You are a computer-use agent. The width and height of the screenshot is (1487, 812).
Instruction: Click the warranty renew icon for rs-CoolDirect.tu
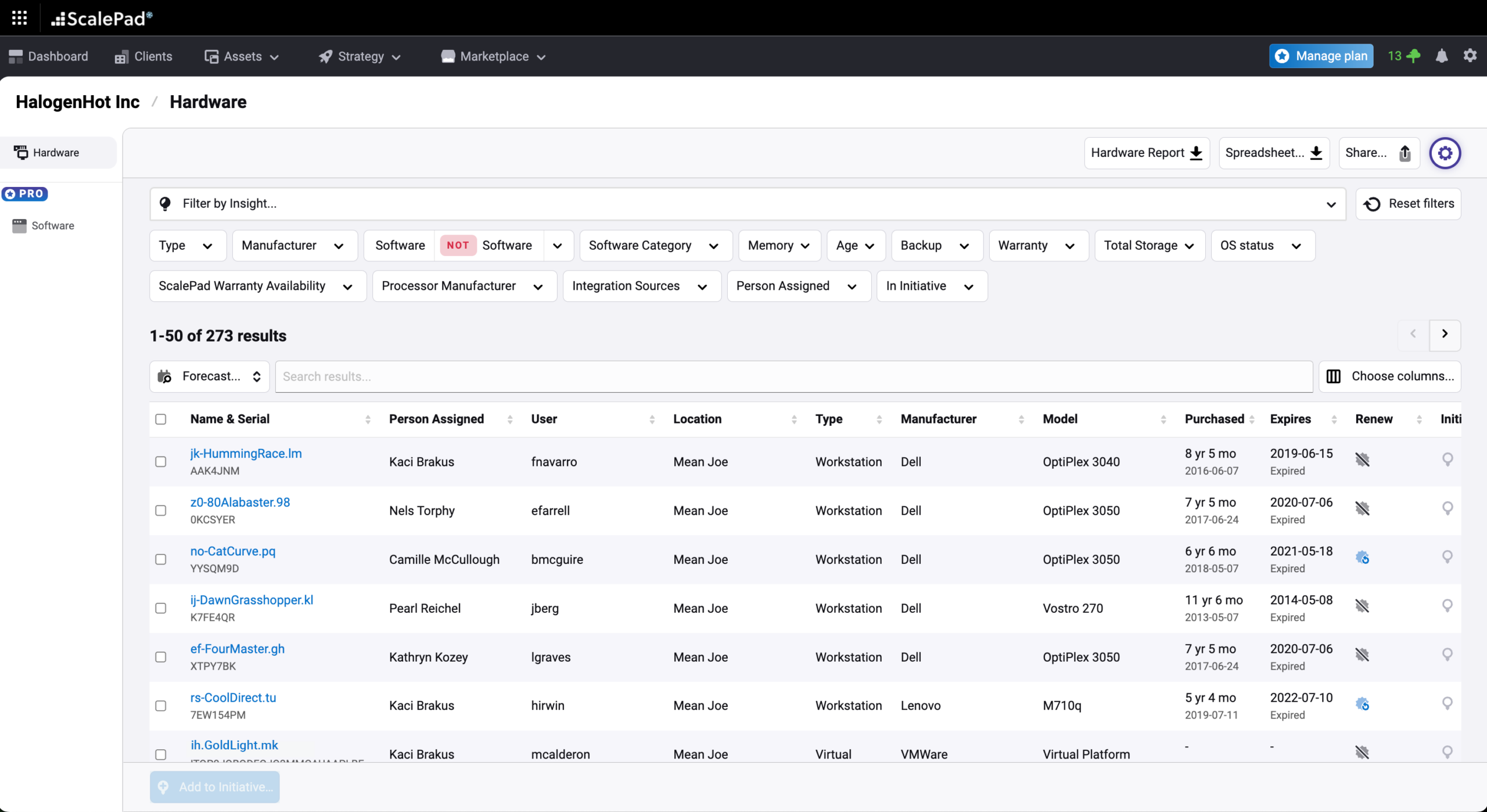pyautogui.click(x=1363, y=705)
